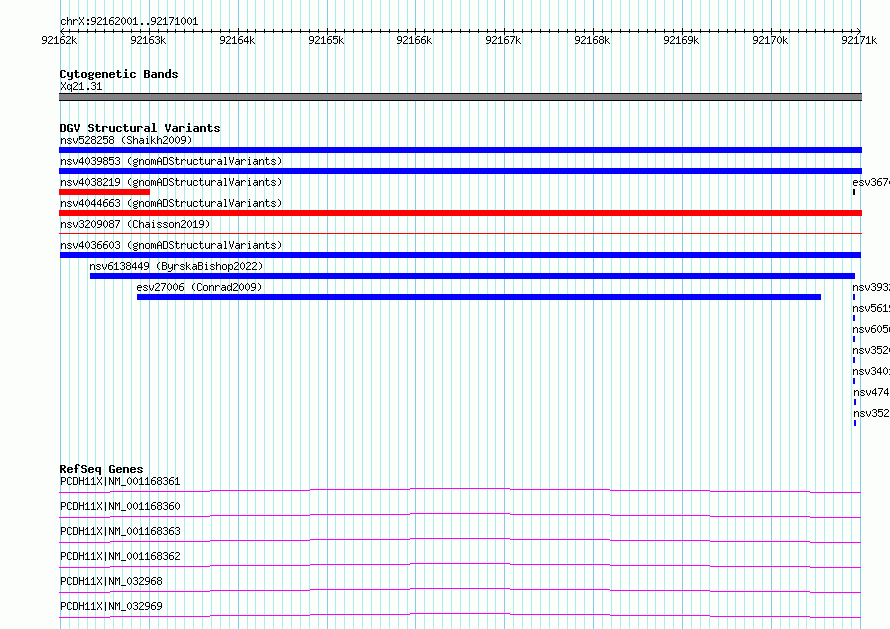890x629 pixels.
Task: Click the thin red nsv3209087 variant line
Action: tap(460, 233)
